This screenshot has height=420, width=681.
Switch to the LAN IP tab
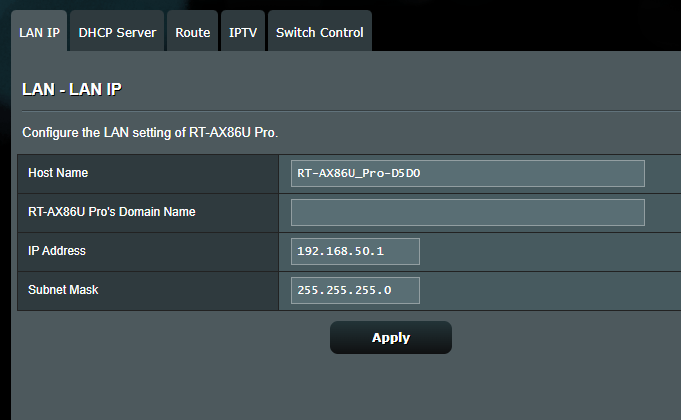[39, 31]
